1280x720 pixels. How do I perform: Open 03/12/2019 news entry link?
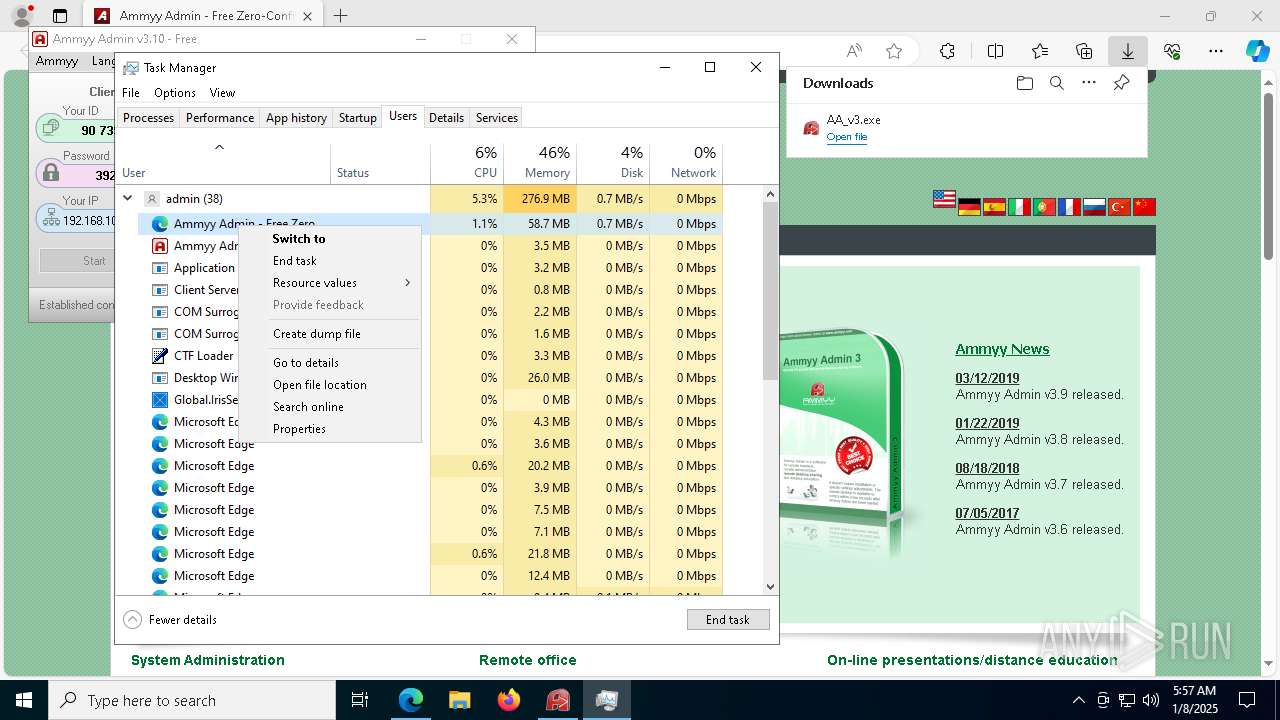point(987,378)
